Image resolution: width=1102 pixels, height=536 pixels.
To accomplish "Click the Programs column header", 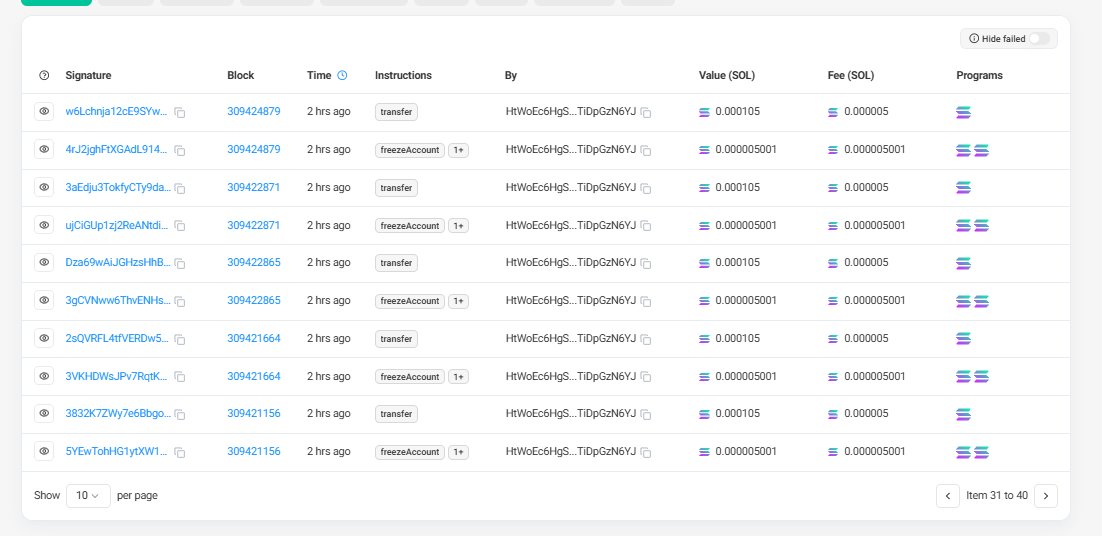I will pyautogui.click(x=979, y=75).
